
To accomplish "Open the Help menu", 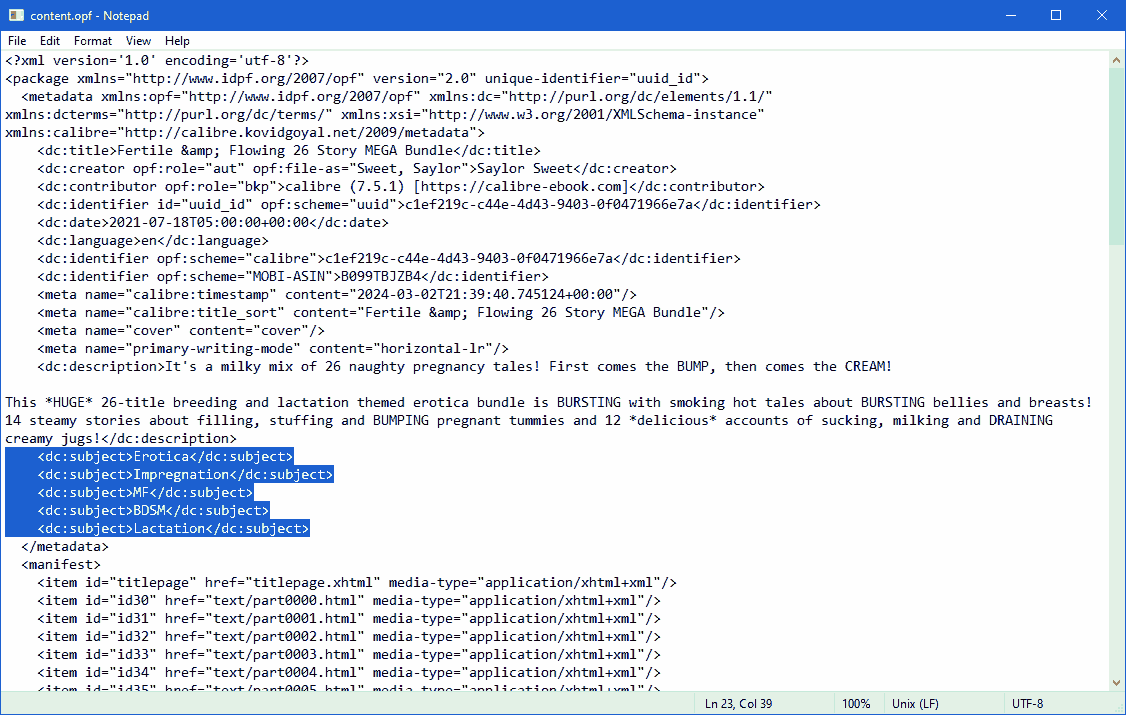I will coord(177,41).
